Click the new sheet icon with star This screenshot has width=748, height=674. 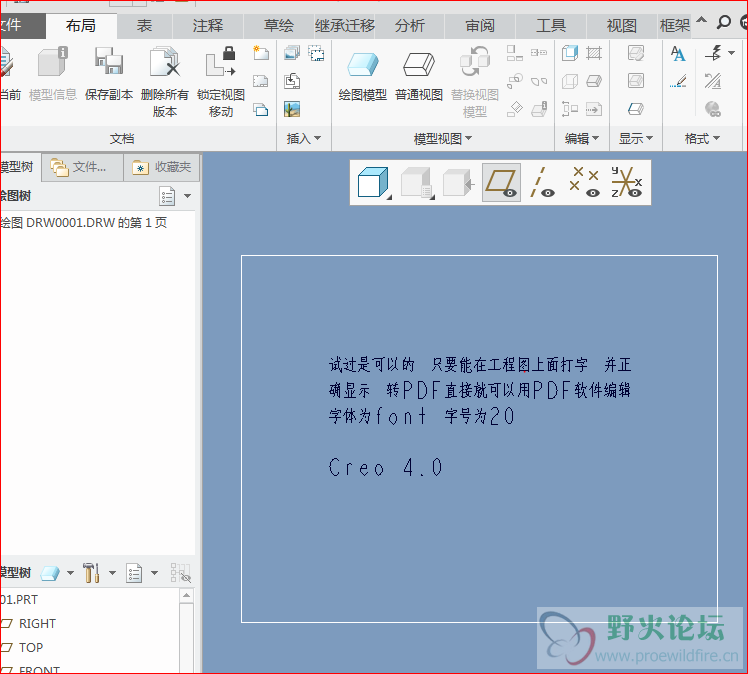[x=260, y=52]
